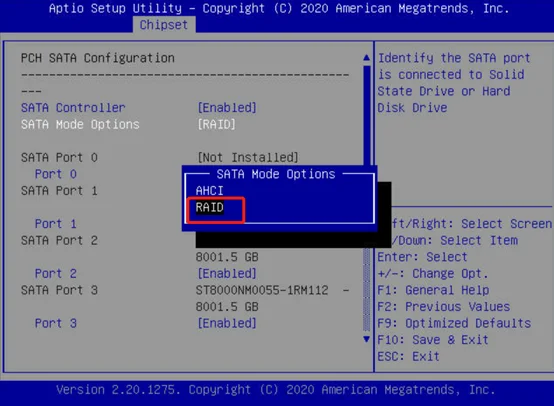Toggle Port 2 [Enabled] value
554x406 pixels.
[227, 274]
